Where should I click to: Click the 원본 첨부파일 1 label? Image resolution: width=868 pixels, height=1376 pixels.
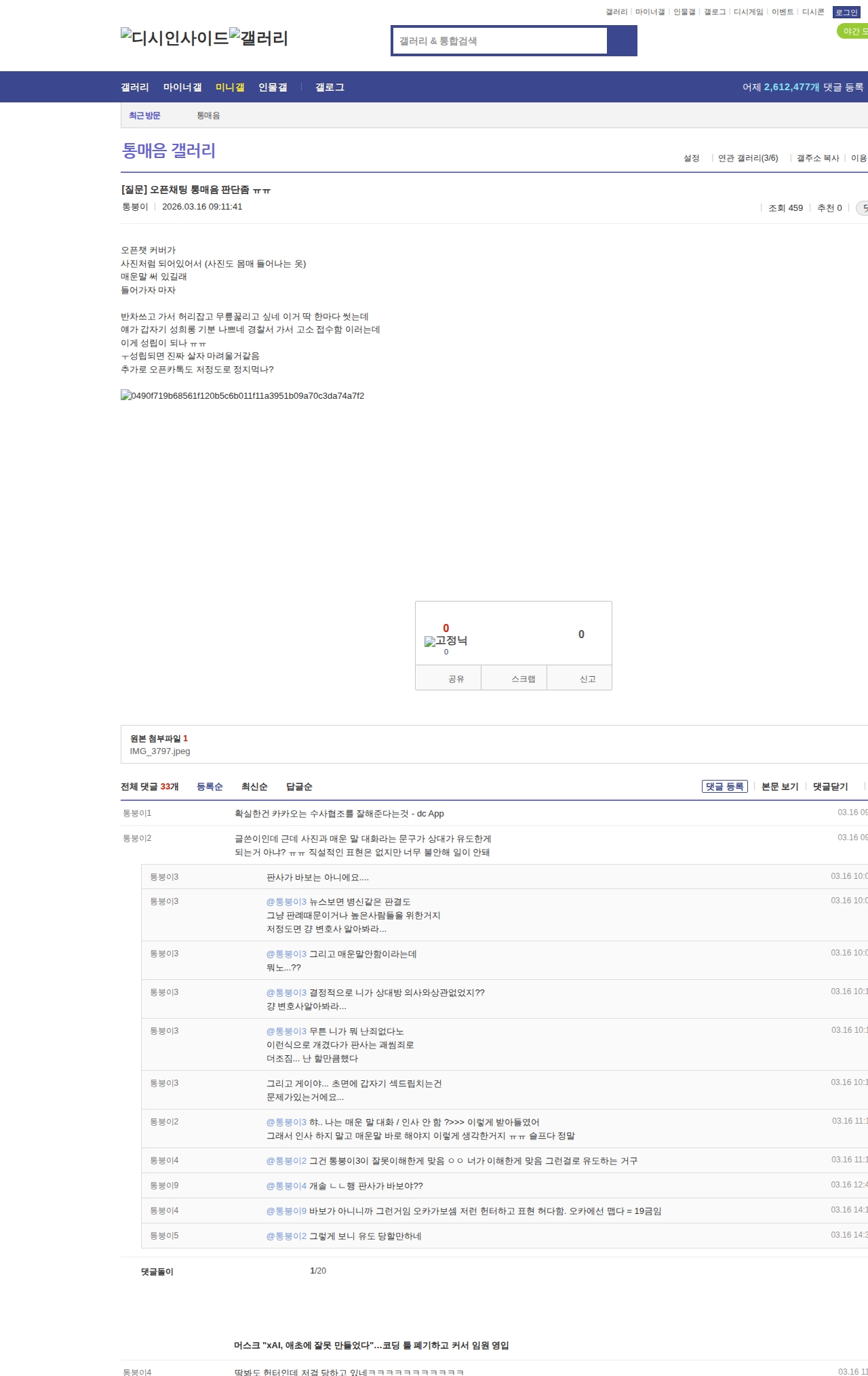pos(159,739)
